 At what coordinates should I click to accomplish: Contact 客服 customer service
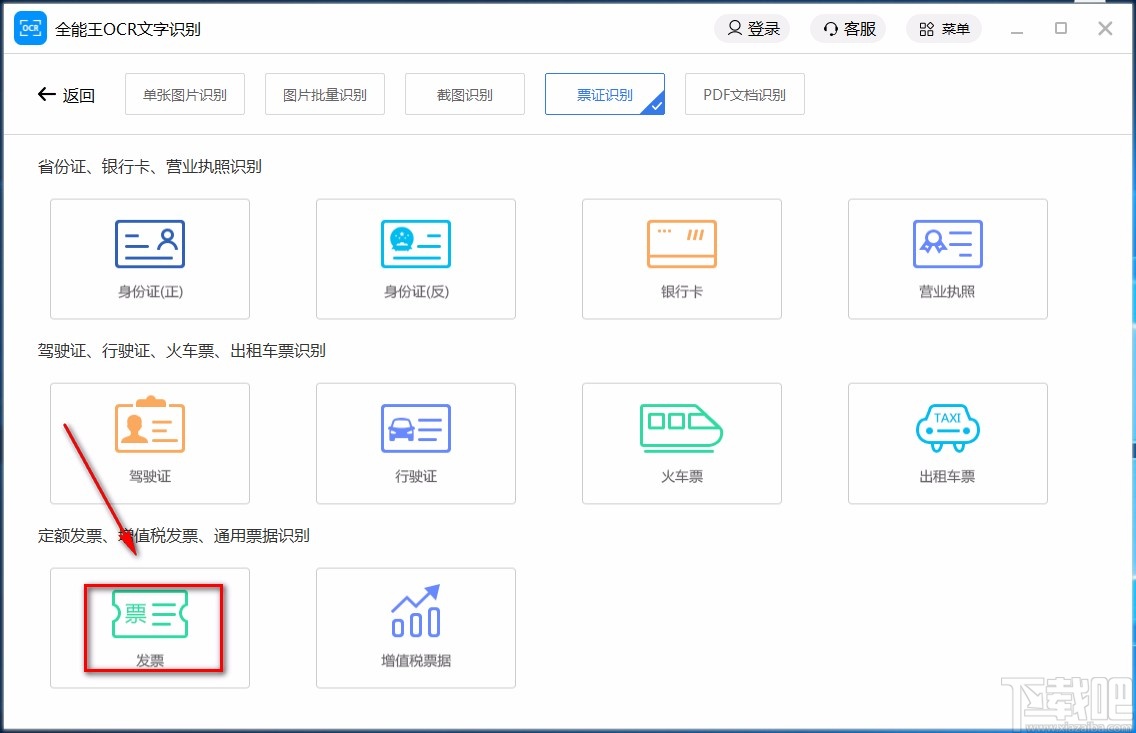847,28
